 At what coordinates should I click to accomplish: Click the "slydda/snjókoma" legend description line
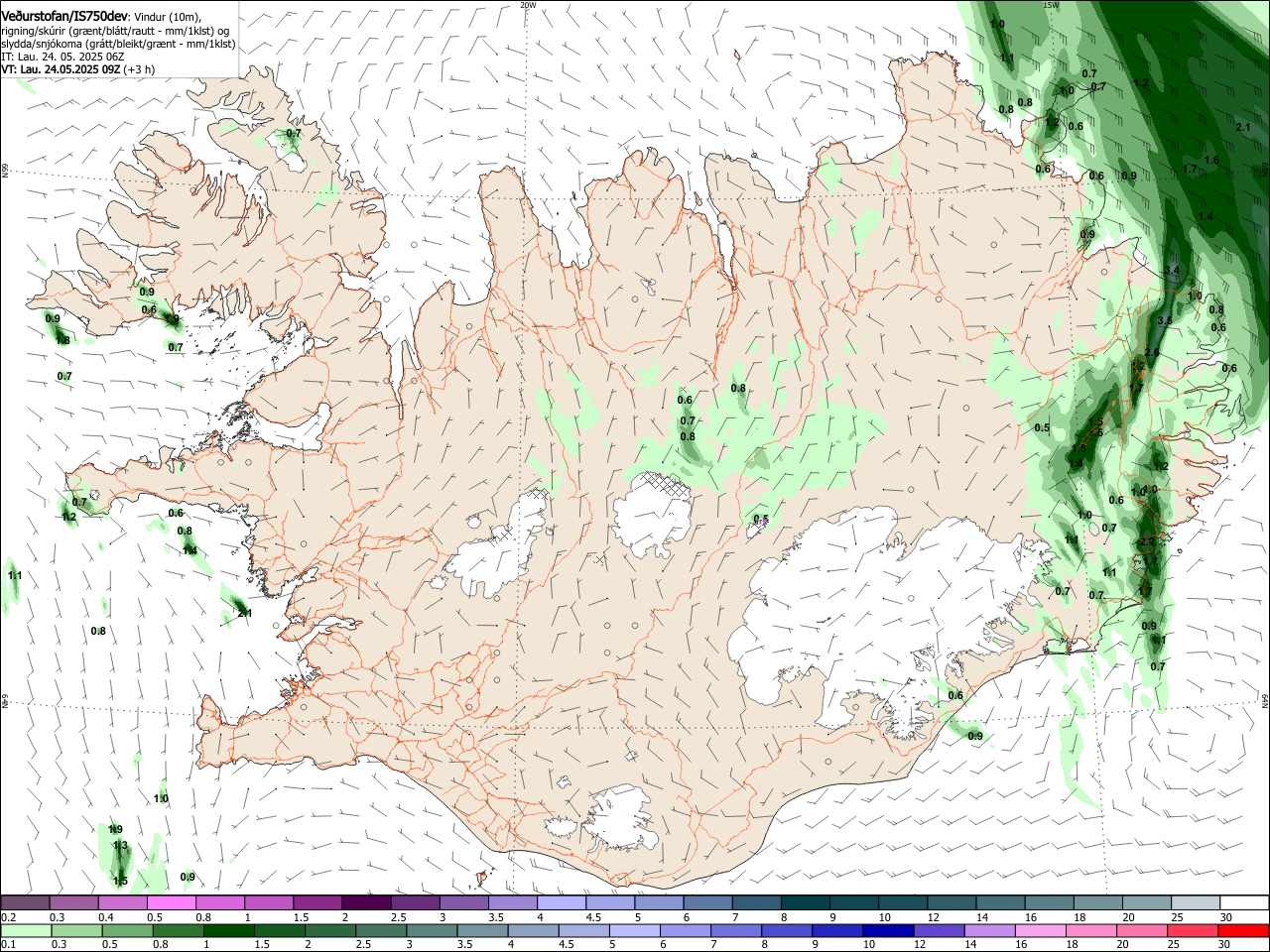click(118, 44)
